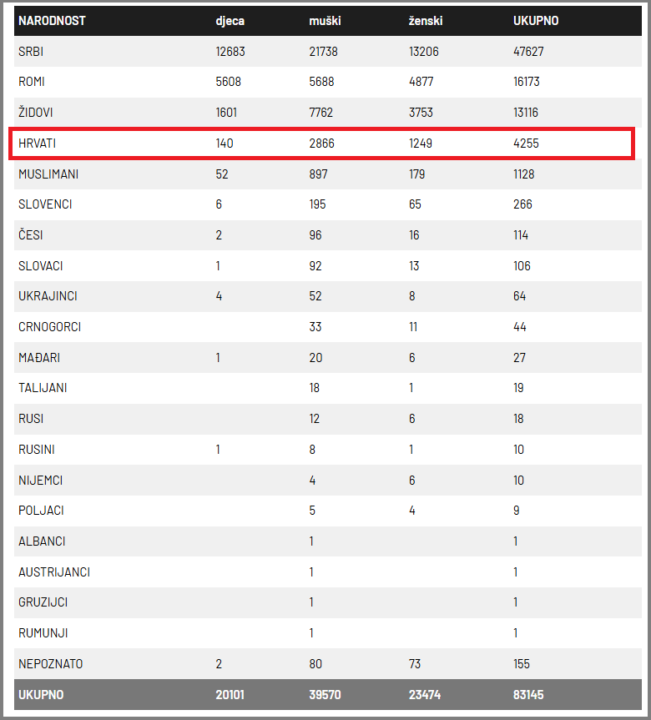Select the HRVATI total value 4255
Viewport: 651px width, 720px height.
[x=526, y=144]
